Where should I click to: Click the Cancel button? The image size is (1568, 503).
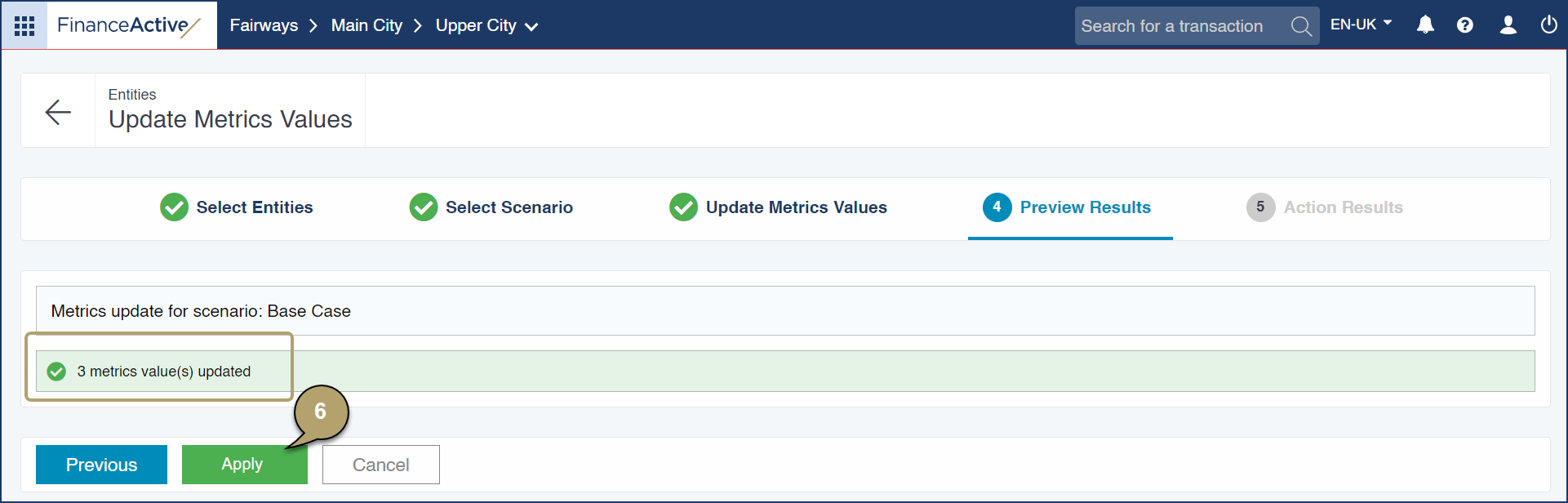coord(380,465)
